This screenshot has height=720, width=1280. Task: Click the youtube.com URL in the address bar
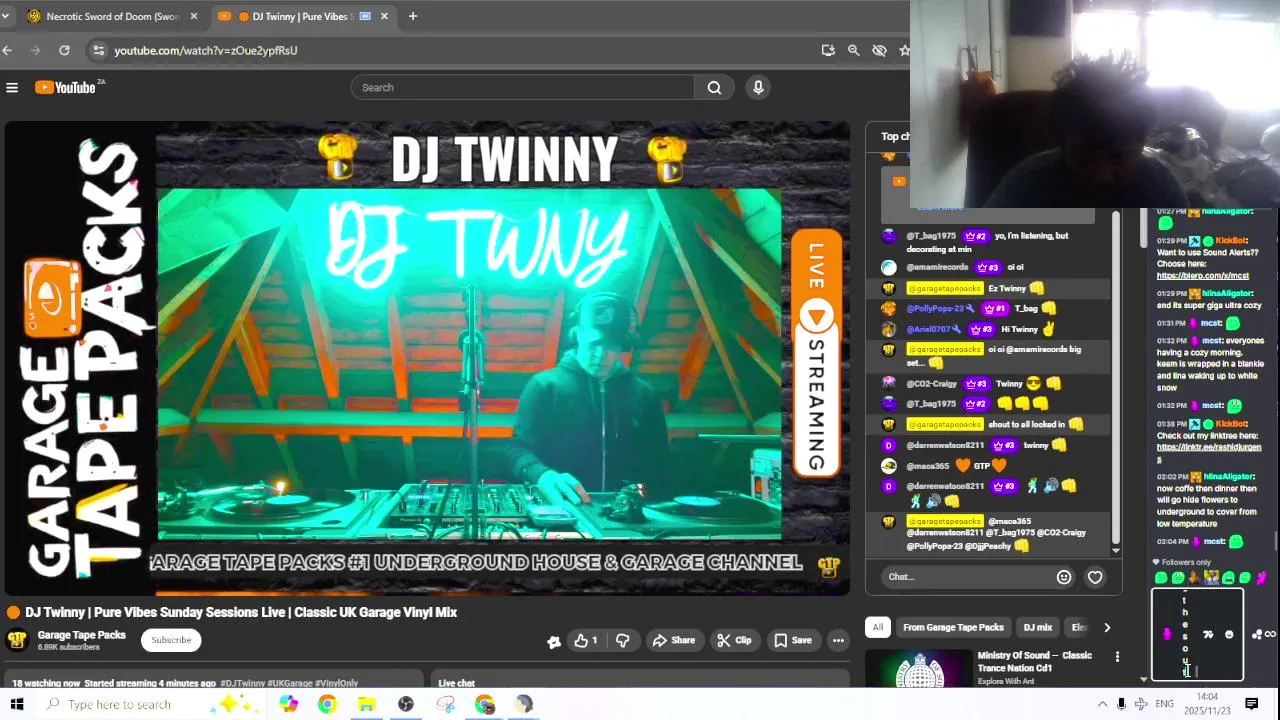point(205,50)
